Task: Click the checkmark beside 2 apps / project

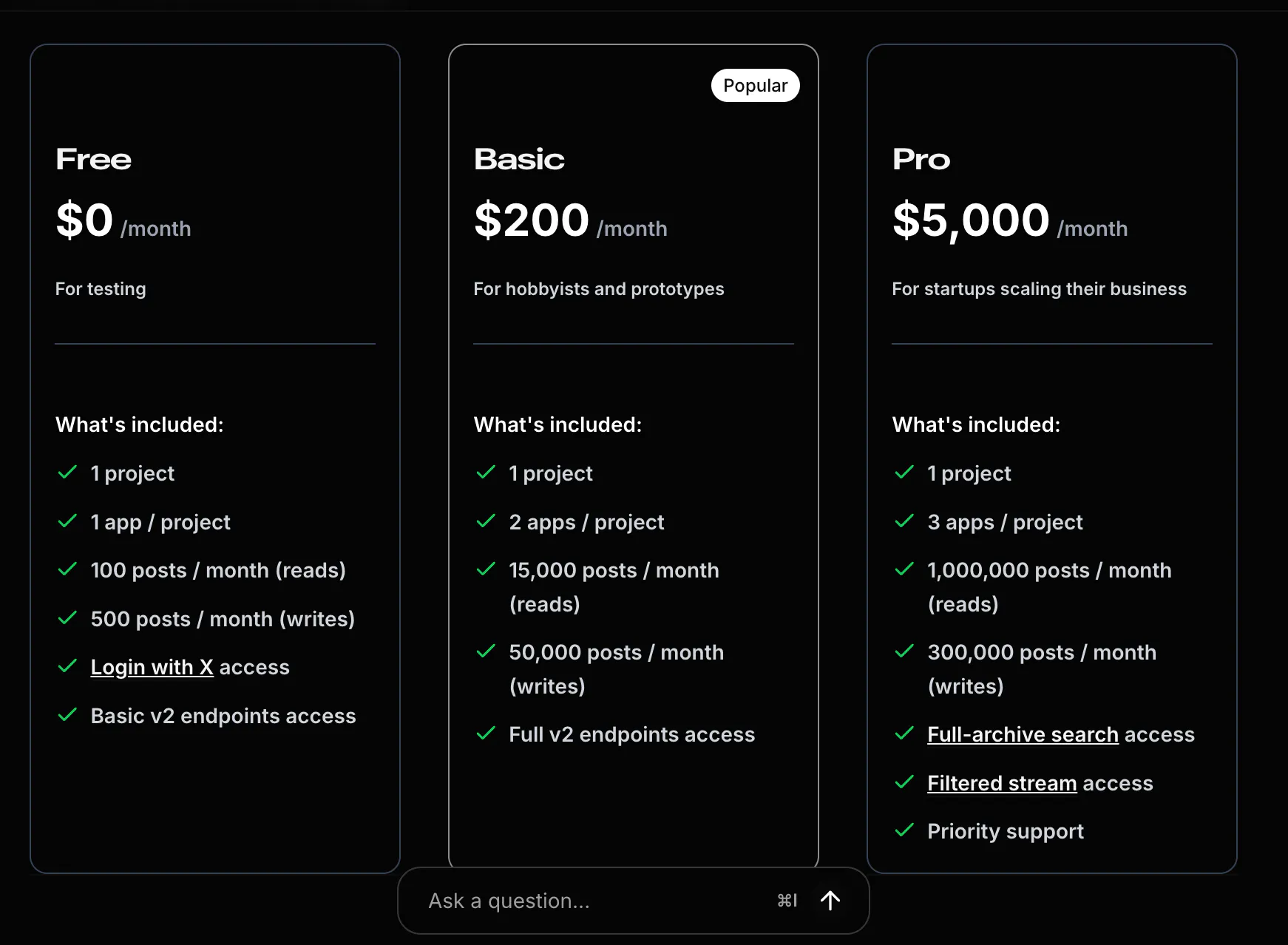Action: tap(486, 521)
